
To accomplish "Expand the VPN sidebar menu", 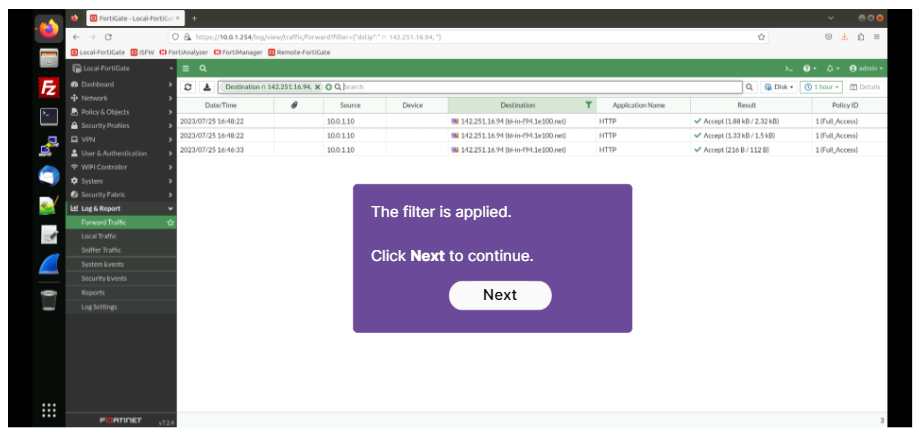I will pyautogui.click(x=121, y=139).
